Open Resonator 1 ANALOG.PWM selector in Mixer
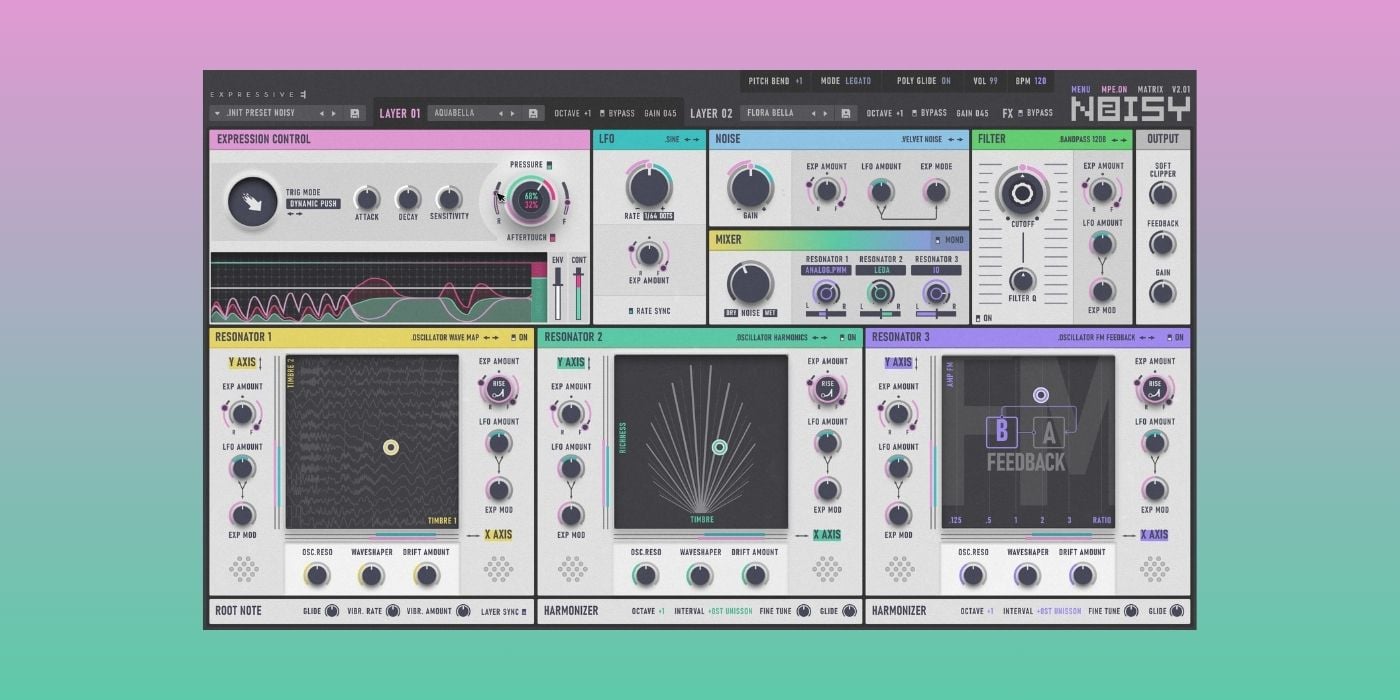Screen dimensions: 1400x700 826,270
